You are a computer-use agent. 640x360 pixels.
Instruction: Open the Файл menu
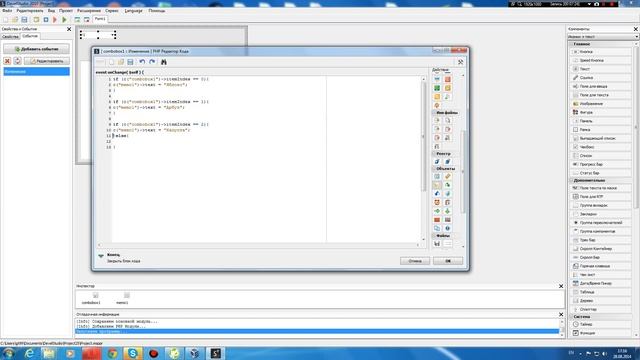(7, 11)
